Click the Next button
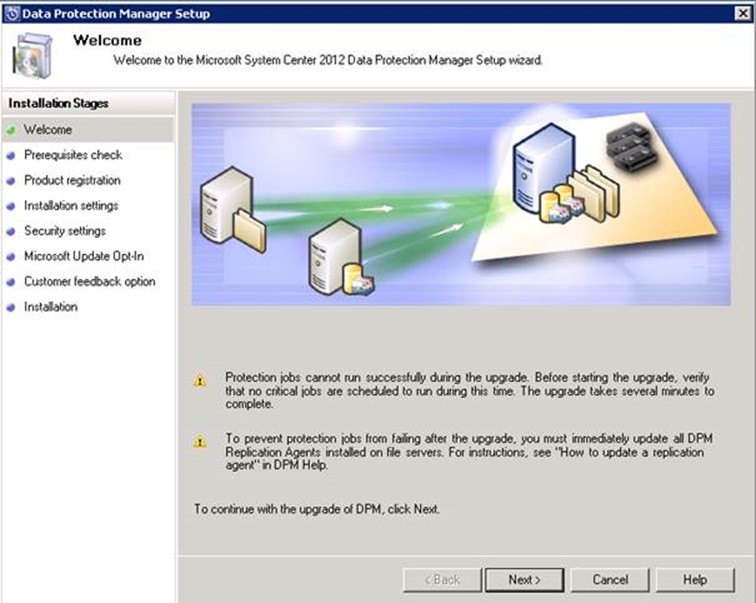 click(x=525, y=579)
